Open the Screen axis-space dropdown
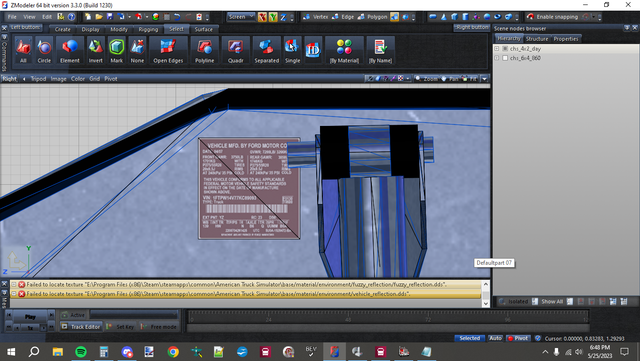Image resolution: width=640 pixels, height=361 pixels. coord(241,17)
